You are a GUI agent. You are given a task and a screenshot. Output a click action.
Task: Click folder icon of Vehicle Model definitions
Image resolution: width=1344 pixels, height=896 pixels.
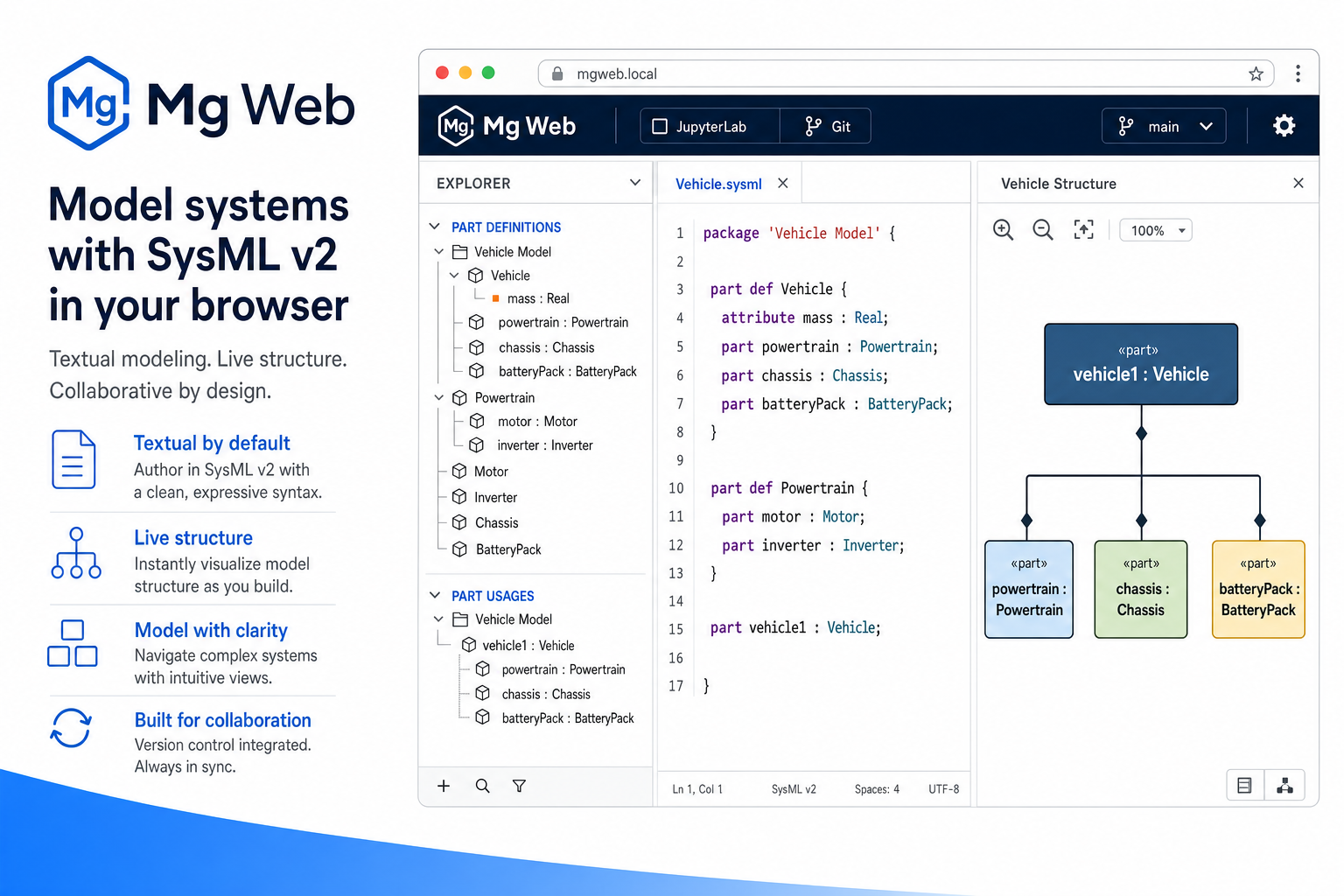[x=460, y=252]
